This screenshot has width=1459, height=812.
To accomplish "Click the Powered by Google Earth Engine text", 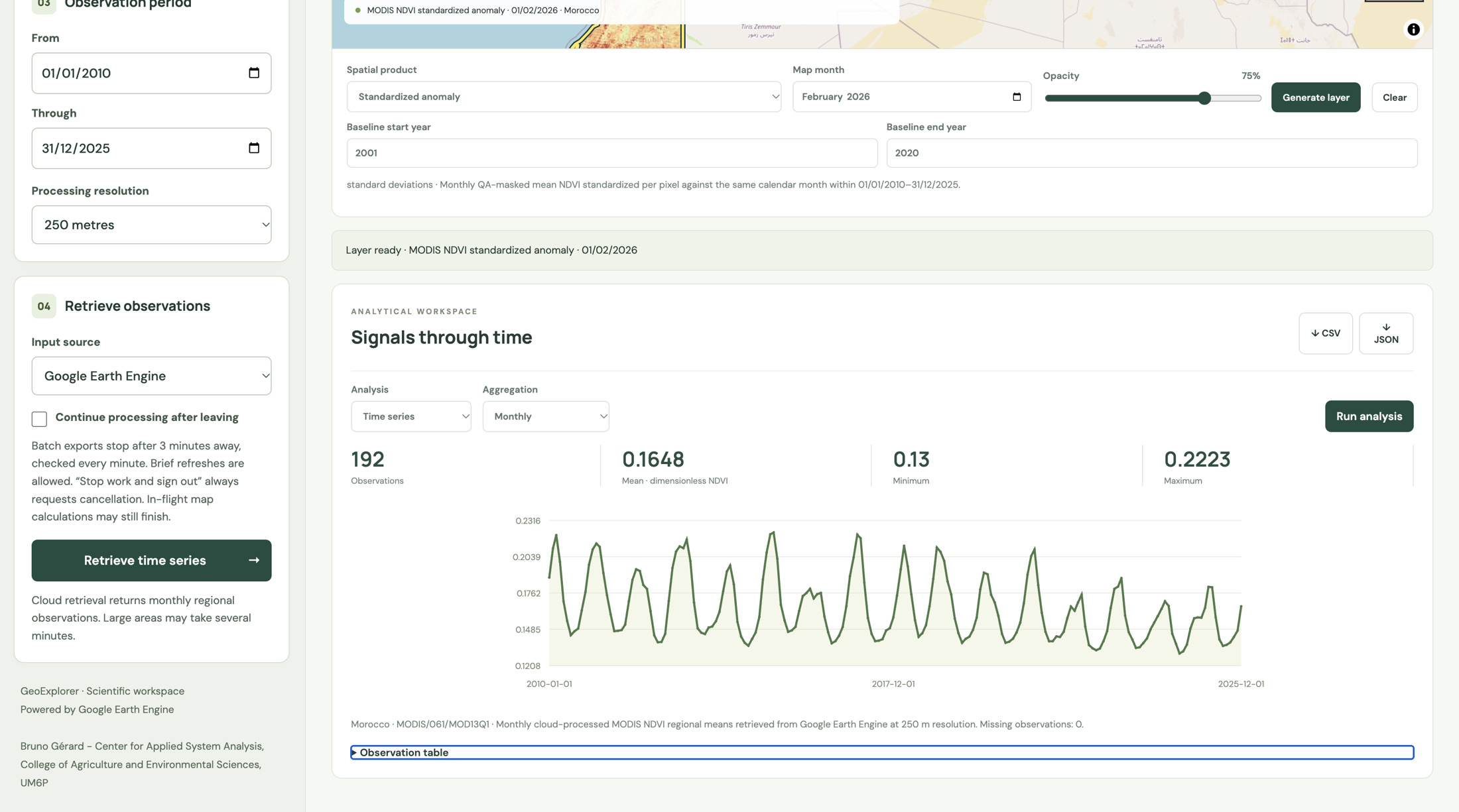I will 97,709.
